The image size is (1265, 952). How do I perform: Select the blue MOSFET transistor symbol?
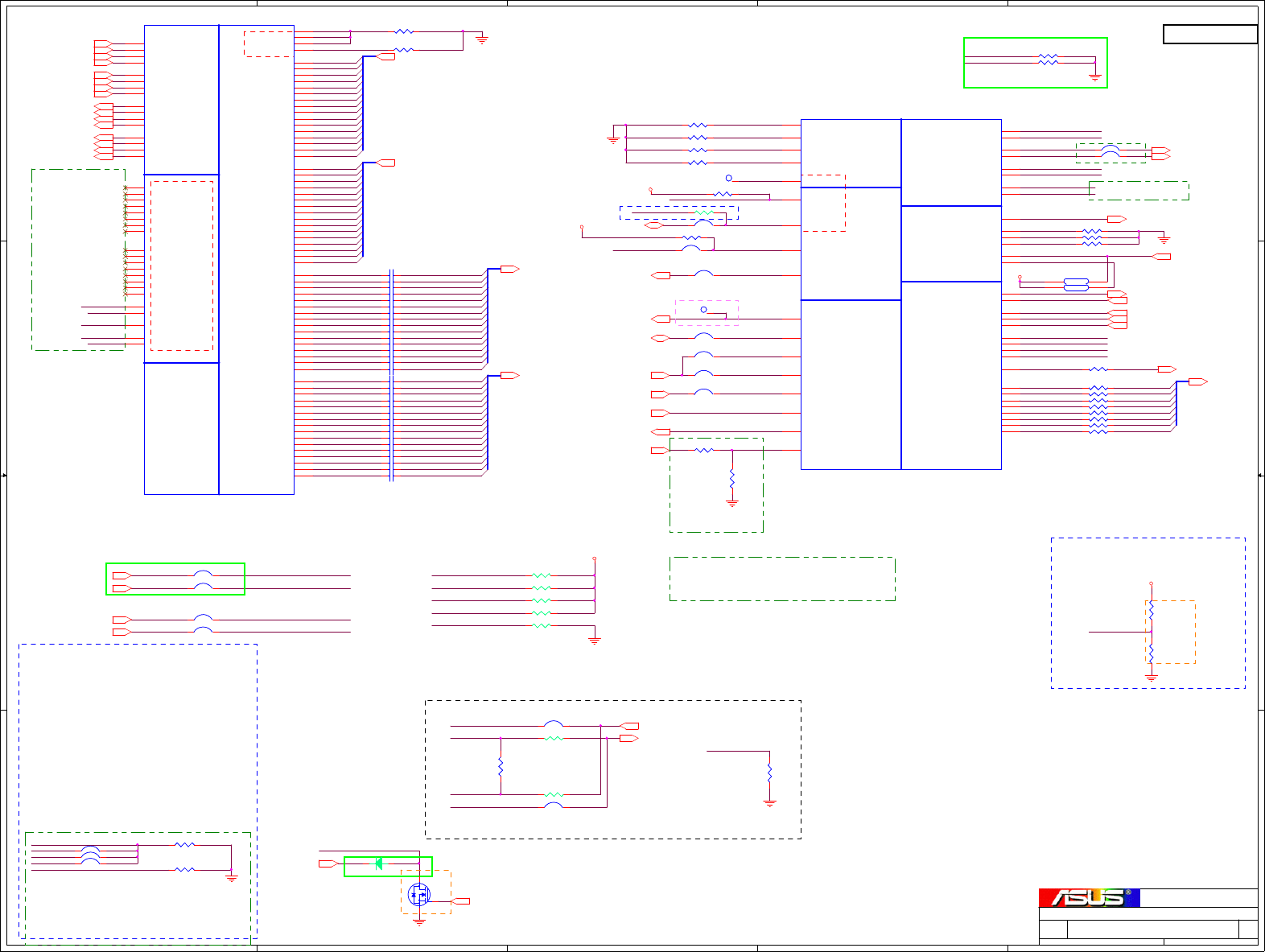coord(418,894)
